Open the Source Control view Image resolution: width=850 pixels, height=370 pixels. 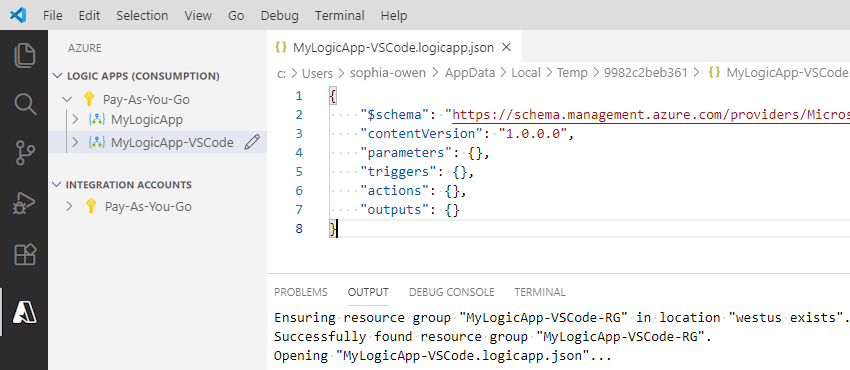click(x=24, y=153)
